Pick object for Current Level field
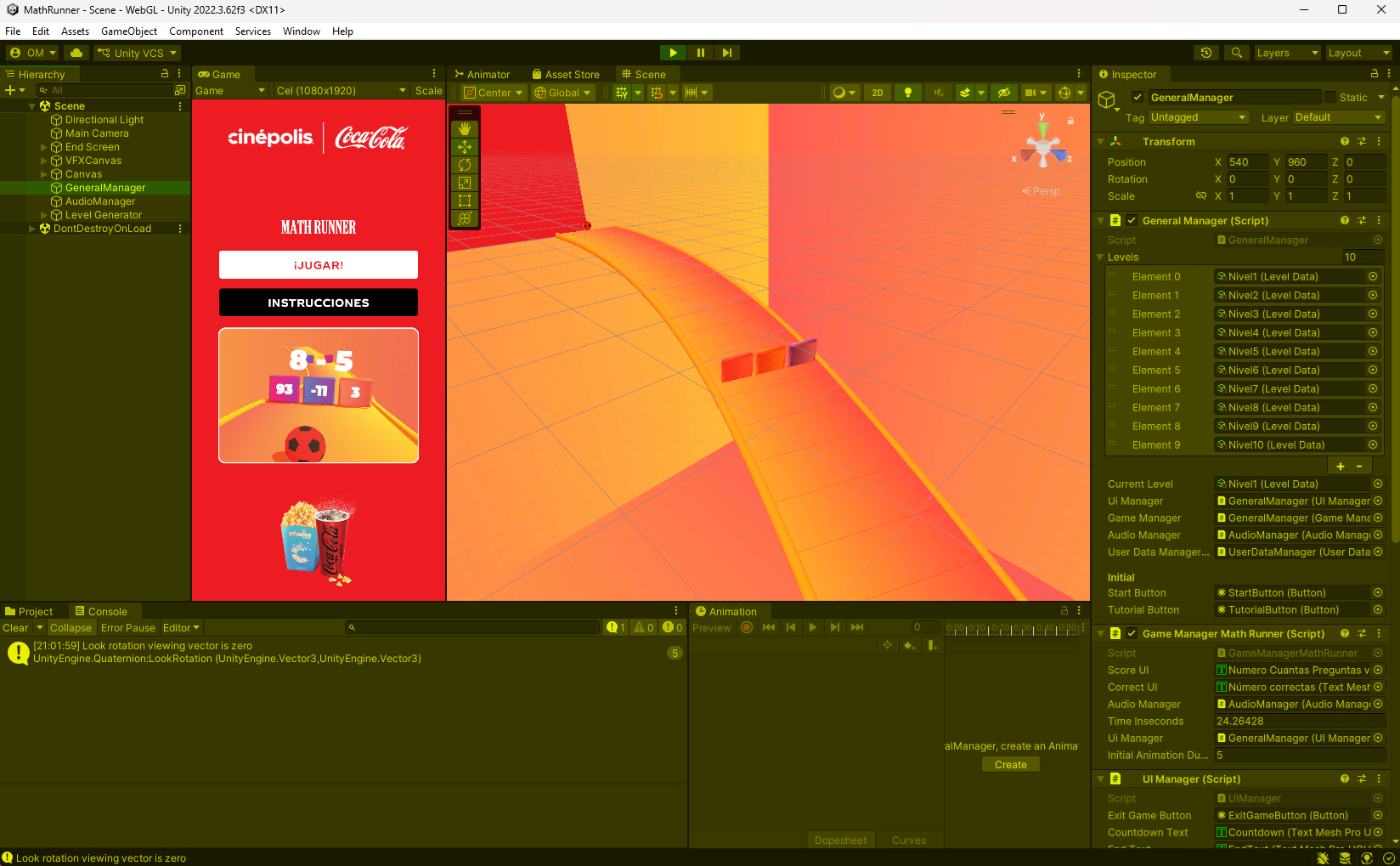Image resolution: width=1400 pixels, height=866 pixels. tap(1378, 484)
